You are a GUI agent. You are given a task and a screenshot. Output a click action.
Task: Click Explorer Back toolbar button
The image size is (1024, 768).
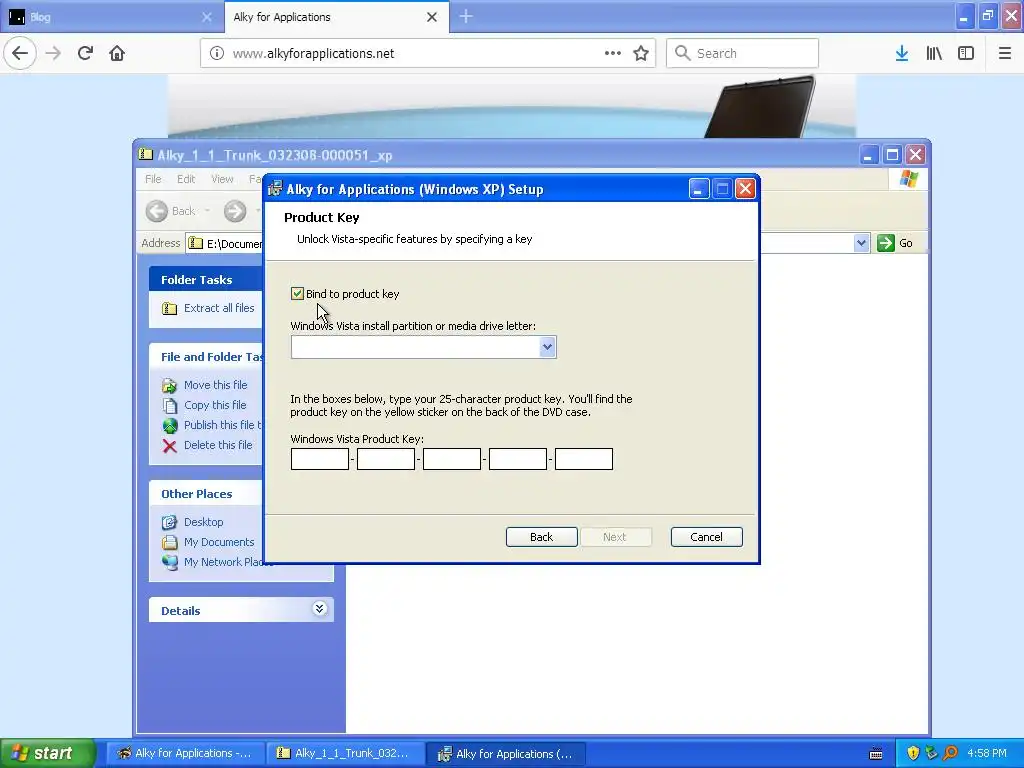click(x=171, y=211)
